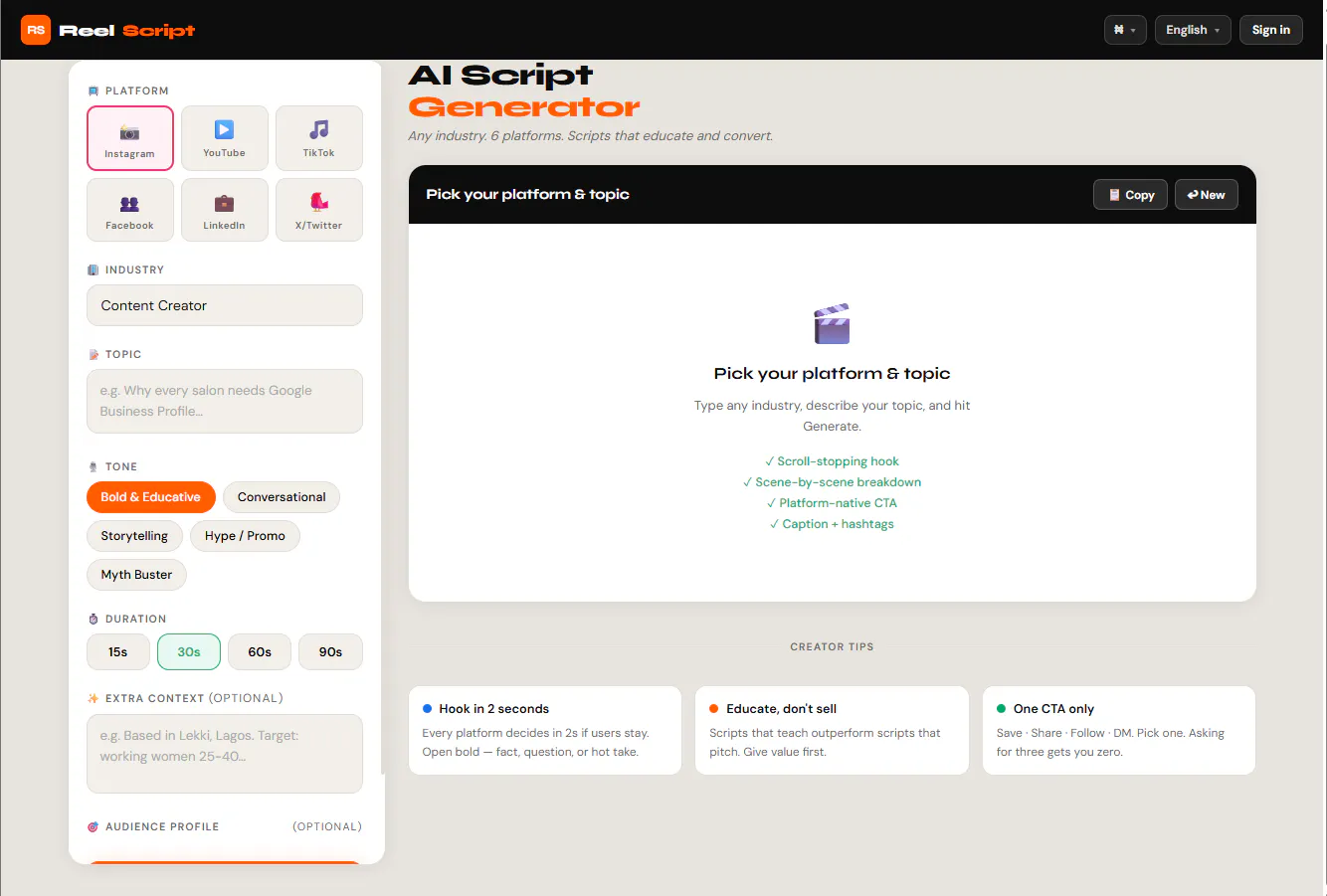Click the One CTA only tip card

[x=1119, y=730]
